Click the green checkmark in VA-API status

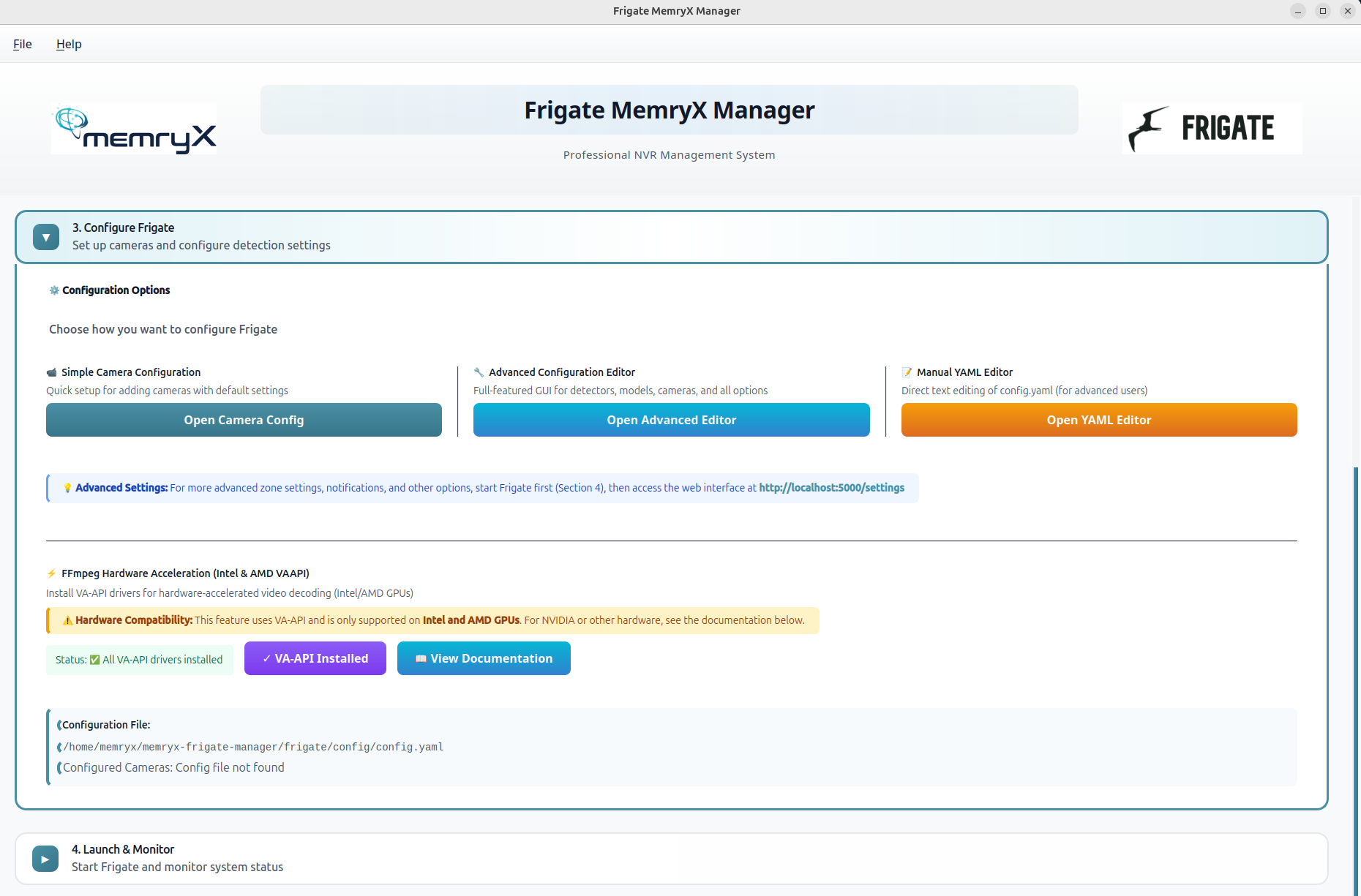[x=94, y=660]
